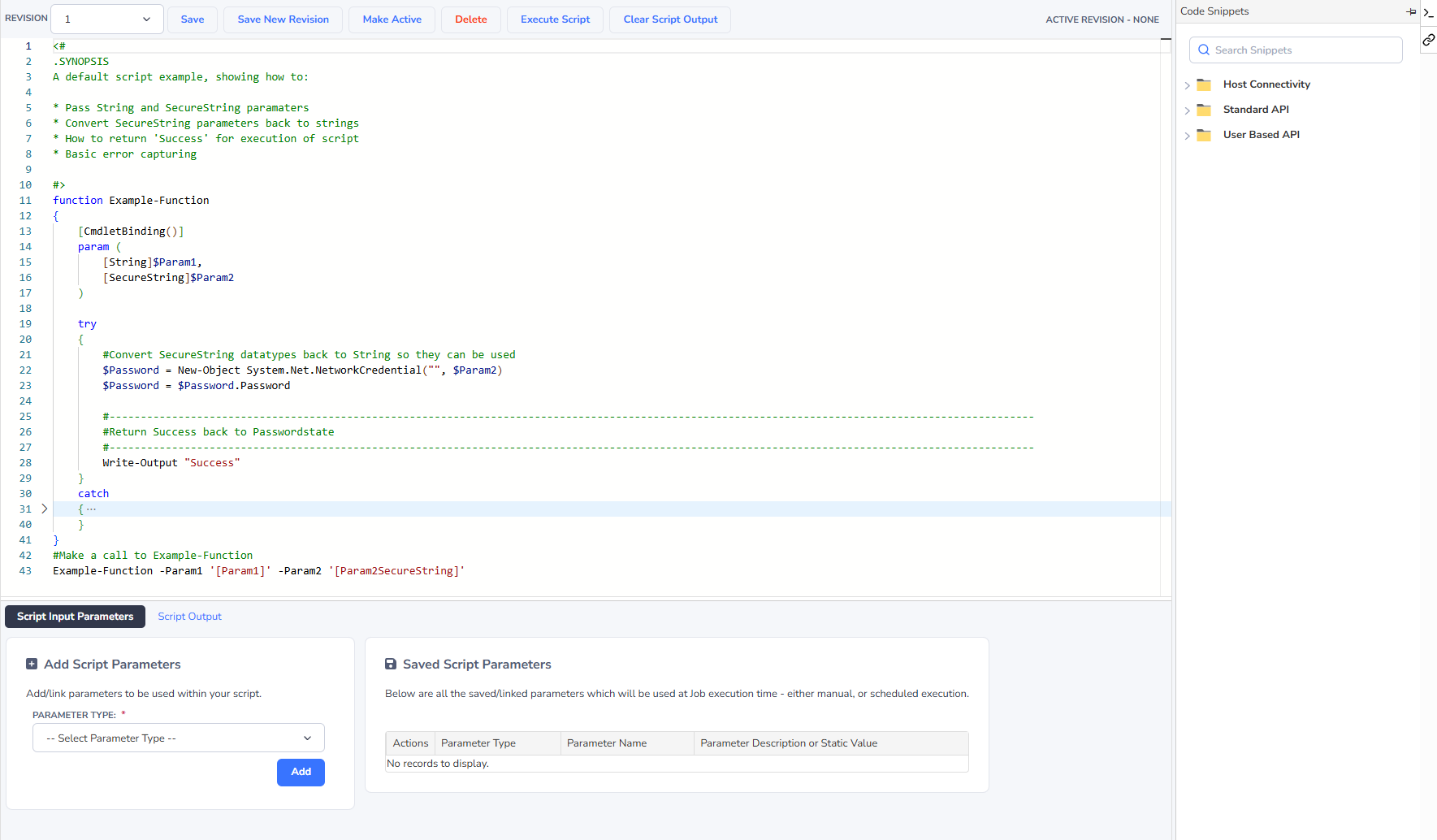Switch to the Script Output tab
This screenshot has height=840, width=1437.
click(x=189, y=616)
